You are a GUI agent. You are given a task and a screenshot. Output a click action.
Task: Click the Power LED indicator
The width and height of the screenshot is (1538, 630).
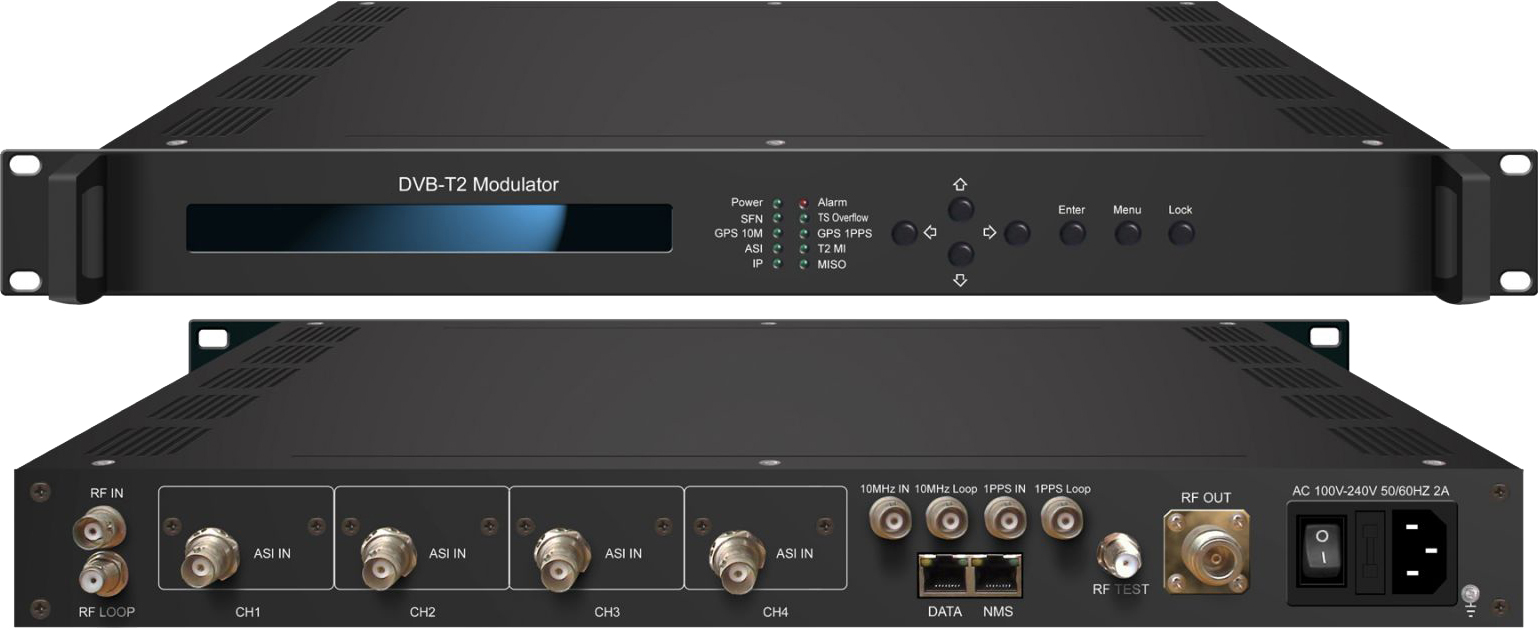776,203
